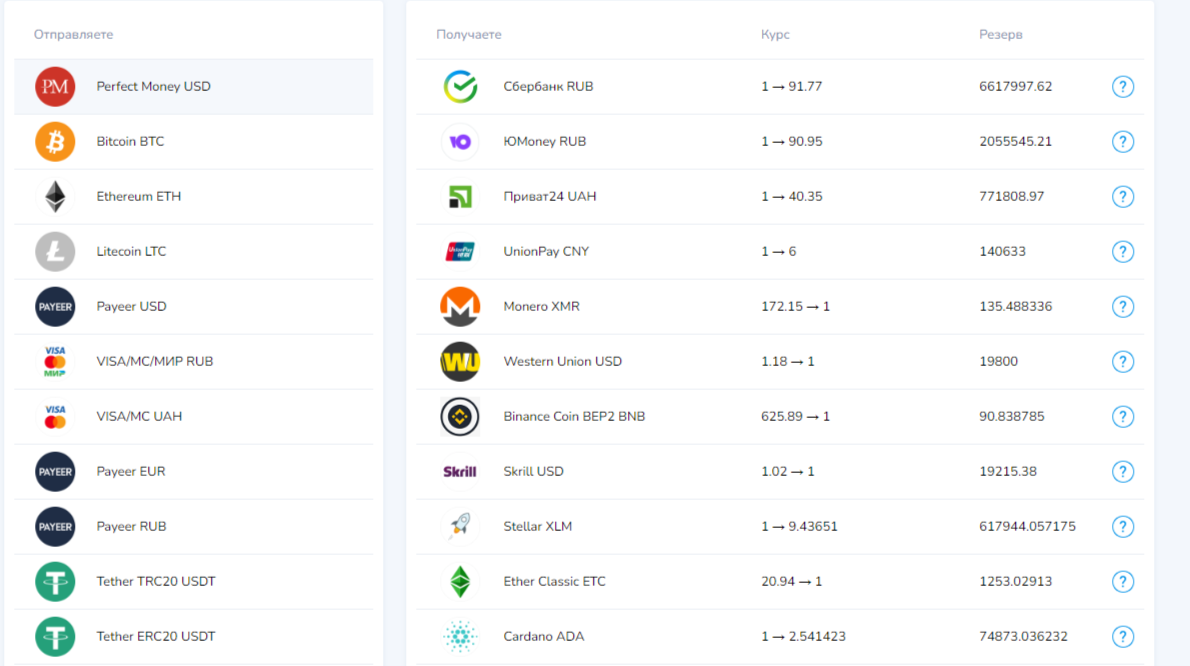Open help icon for Monero XMR
The height and width of the screenshot is (666, 1190).
click(x=1122, y=306)
